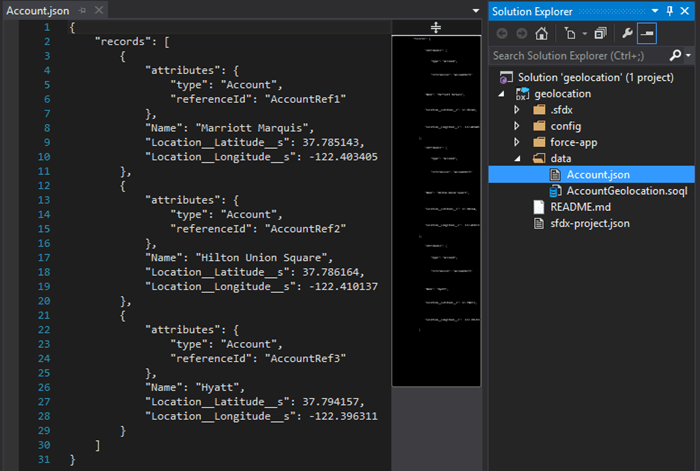Click the magnifier search icon in Solution Explorer
This screenshot has width=700, height=471.
[675, 55]
